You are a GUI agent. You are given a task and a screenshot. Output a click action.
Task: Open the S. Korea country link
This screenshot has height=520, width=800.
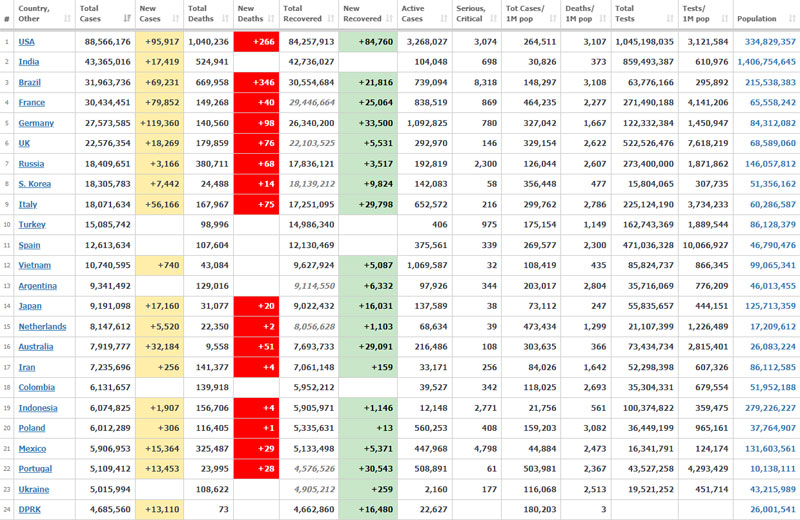35,184
